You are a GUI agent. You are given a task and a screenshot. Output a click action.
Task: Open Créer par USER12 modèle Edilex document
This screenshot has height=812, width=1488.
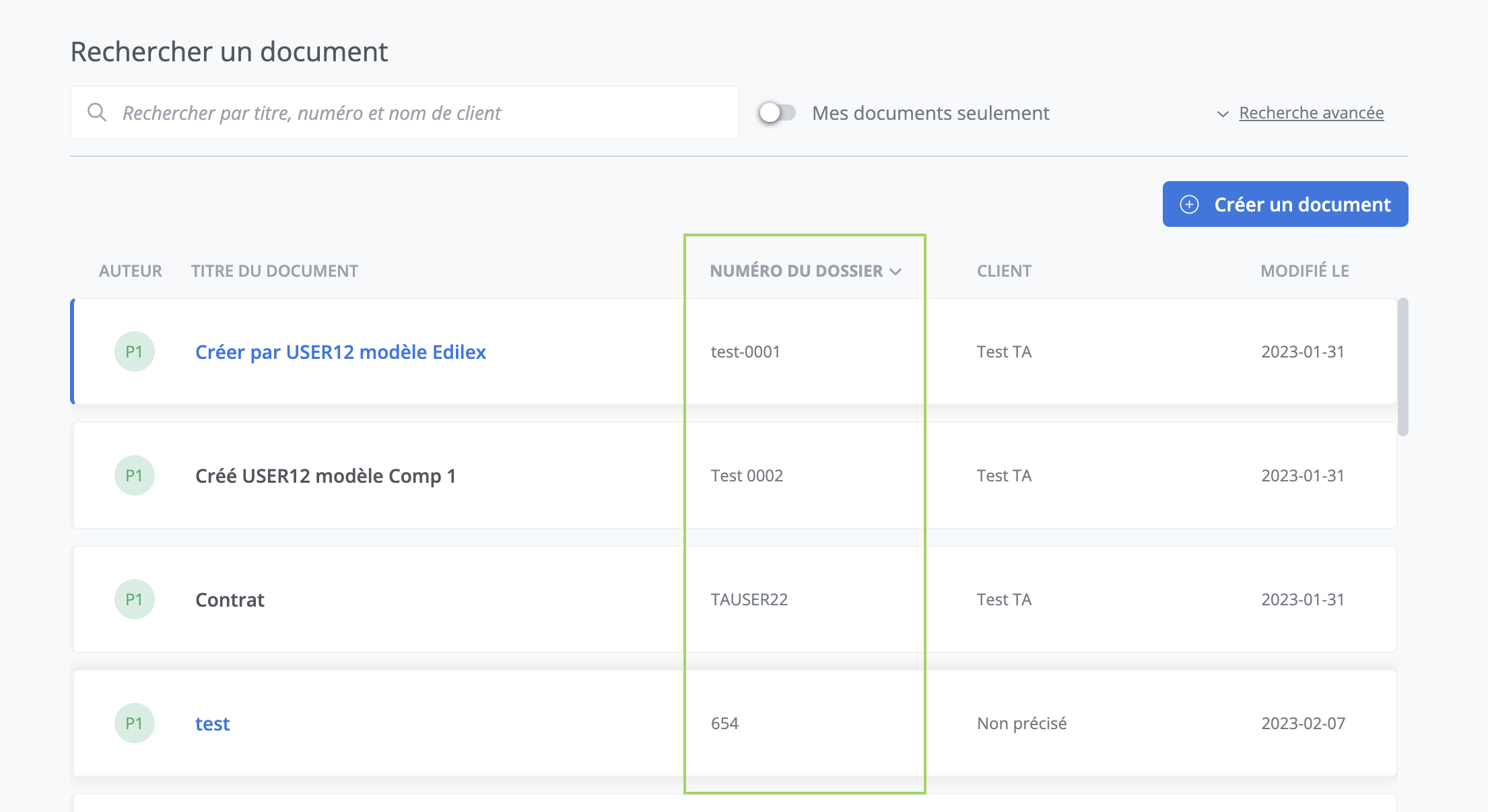340,351
